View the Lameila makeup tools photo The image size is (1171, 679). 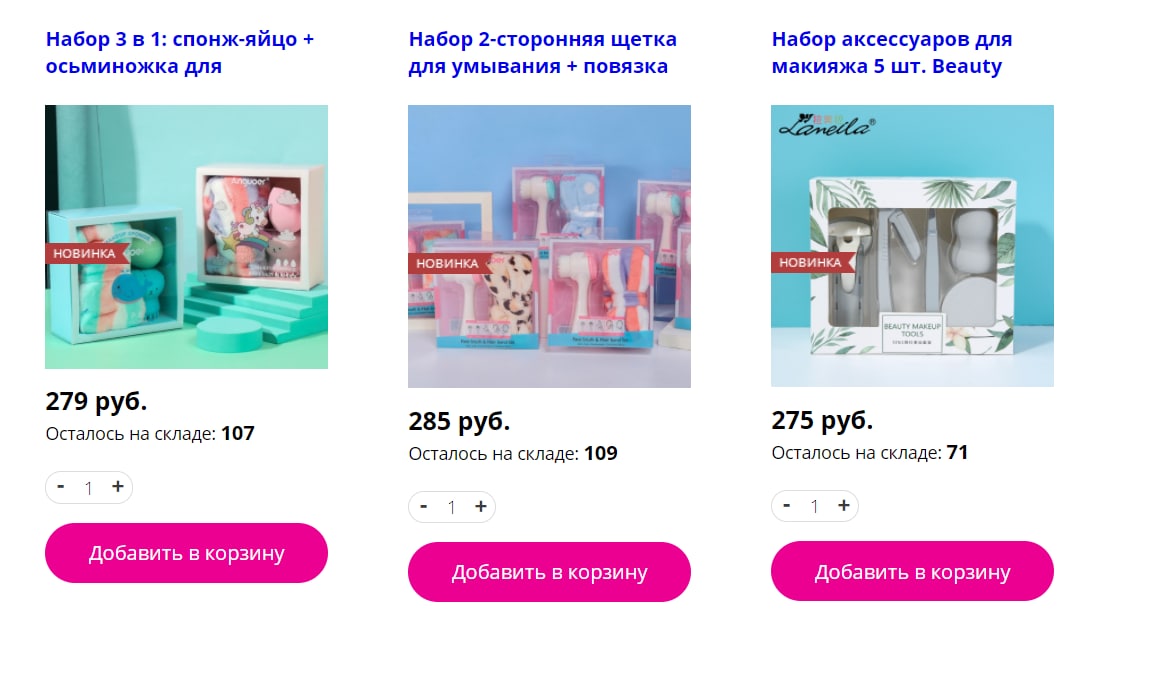[x=912, y=246]
